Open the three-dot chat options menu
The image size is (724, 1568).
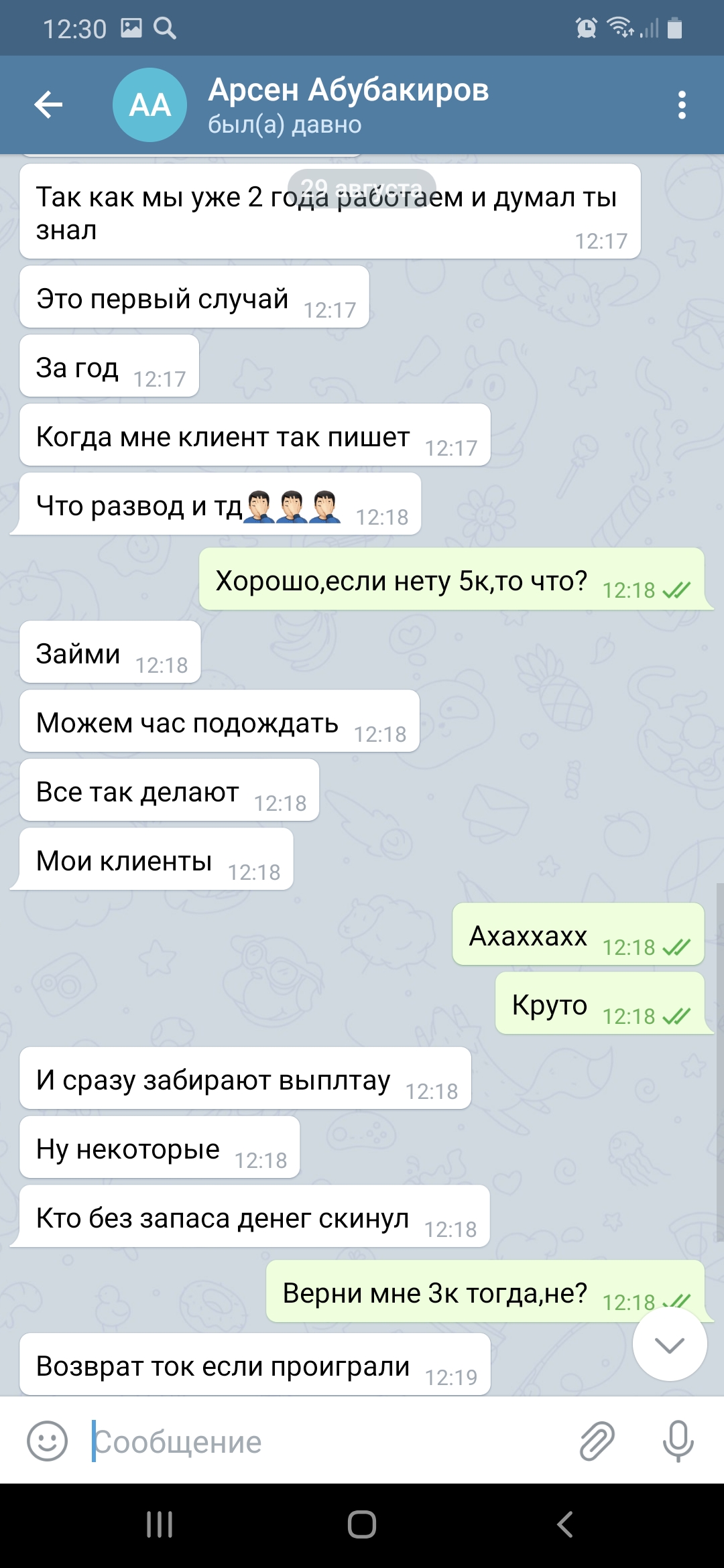682,105
